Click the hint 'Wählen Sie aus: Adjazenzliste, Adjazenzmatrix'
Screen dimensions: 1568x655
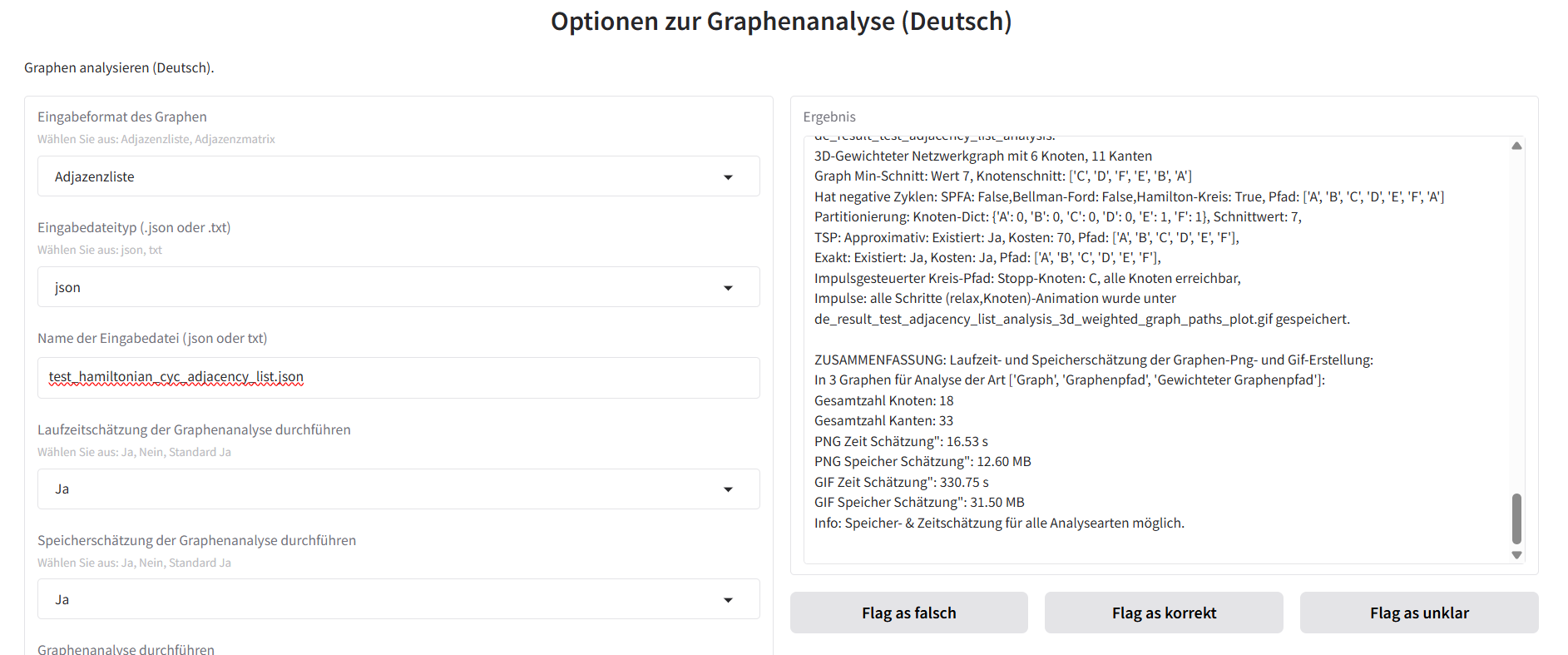(156, 139)
